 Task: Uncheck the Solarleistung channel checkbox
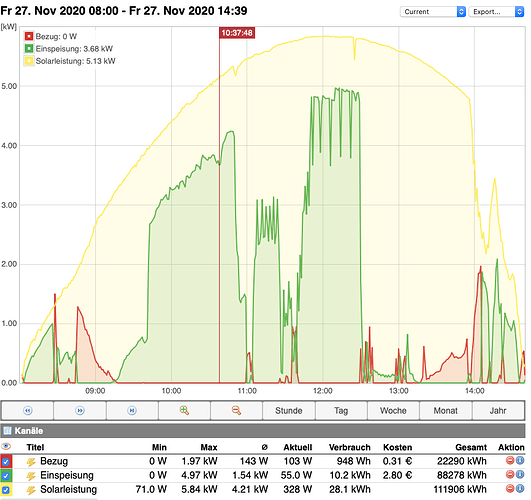coord(6,490)
